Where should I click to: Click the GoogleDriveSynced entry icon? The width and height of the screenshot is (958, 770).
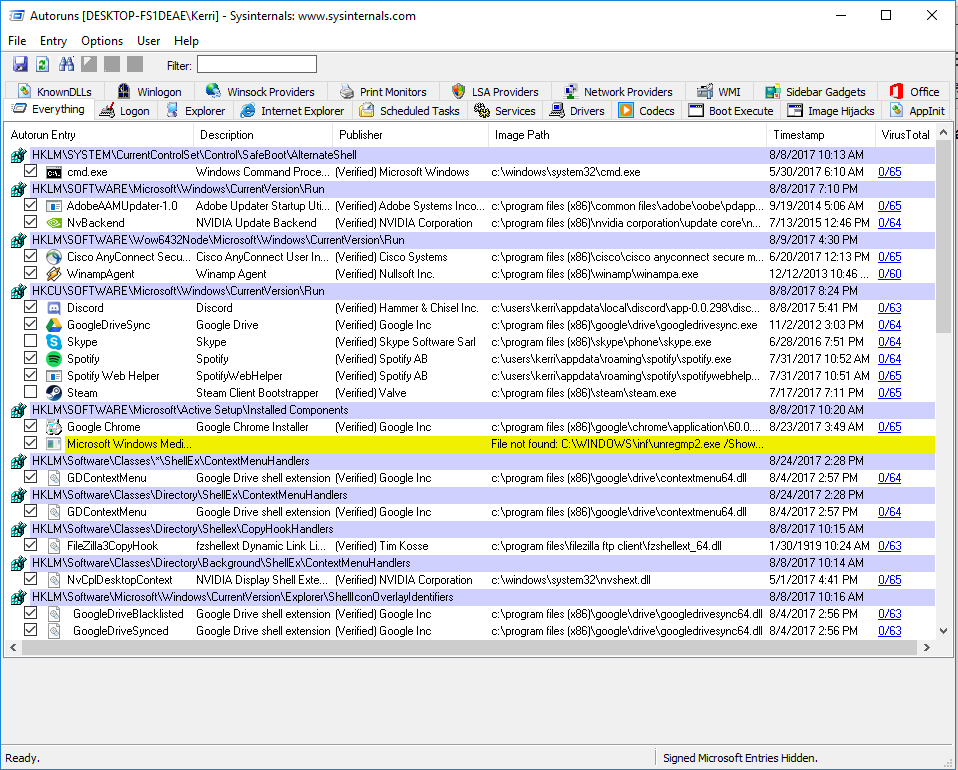(x=54, y=631)
